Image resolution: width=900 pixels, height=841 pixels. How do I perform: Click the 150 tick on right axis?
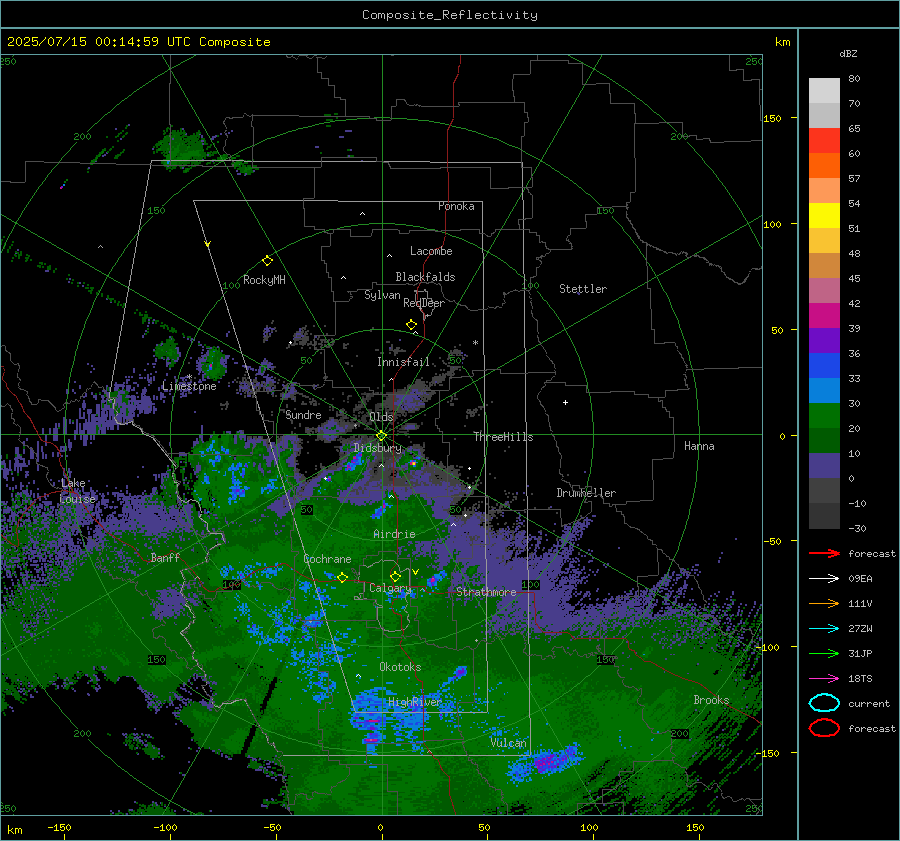pos(773,118)
